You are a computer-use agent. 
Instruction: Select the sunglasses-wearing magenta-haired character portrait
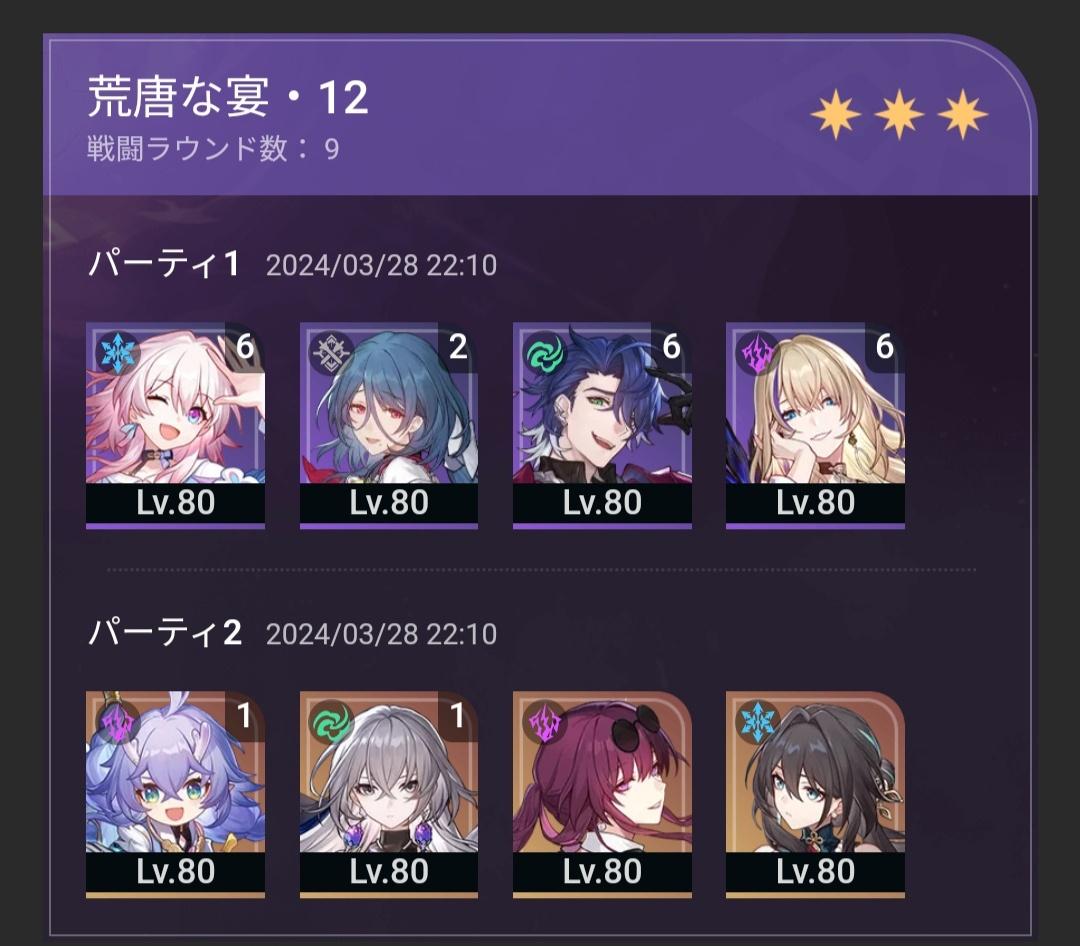603,794
